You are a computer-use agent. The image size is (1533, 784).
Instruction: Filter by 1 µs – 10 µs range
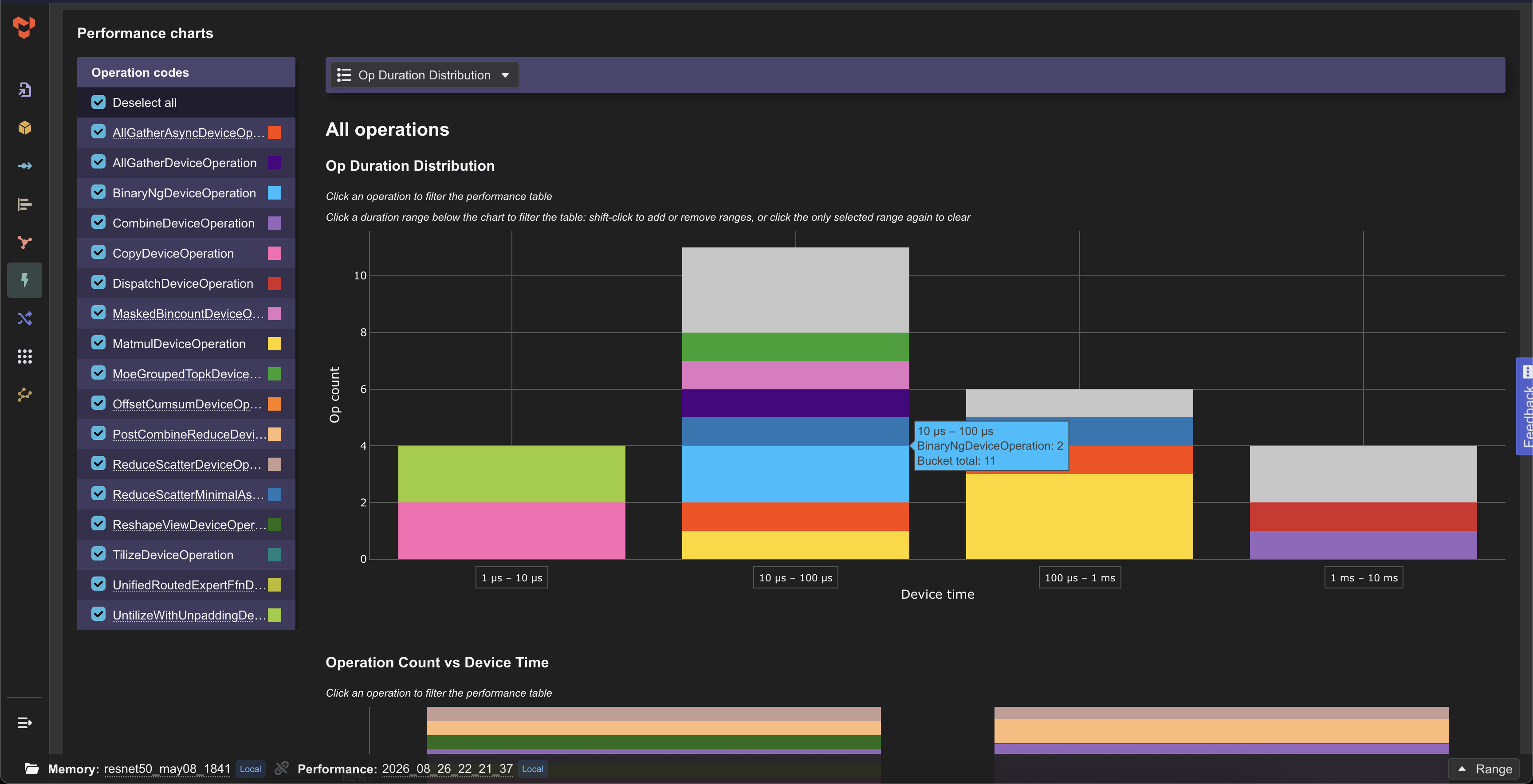(511, 578)
